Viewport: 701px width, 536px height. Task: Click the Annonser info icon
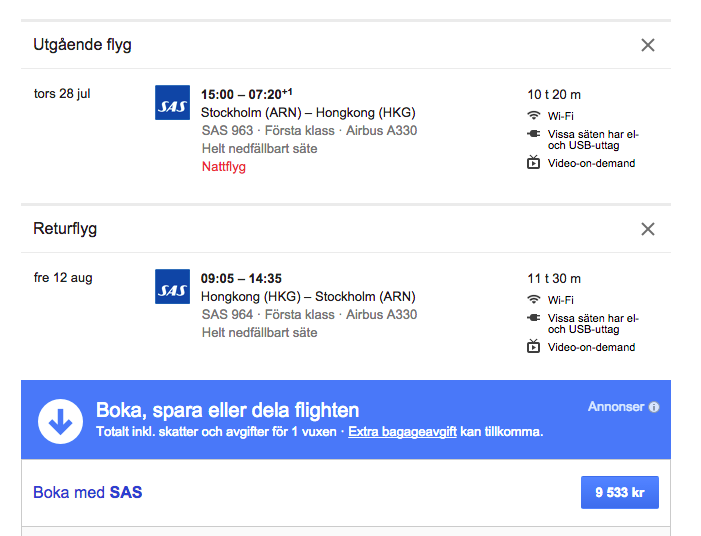click(654, 408)
